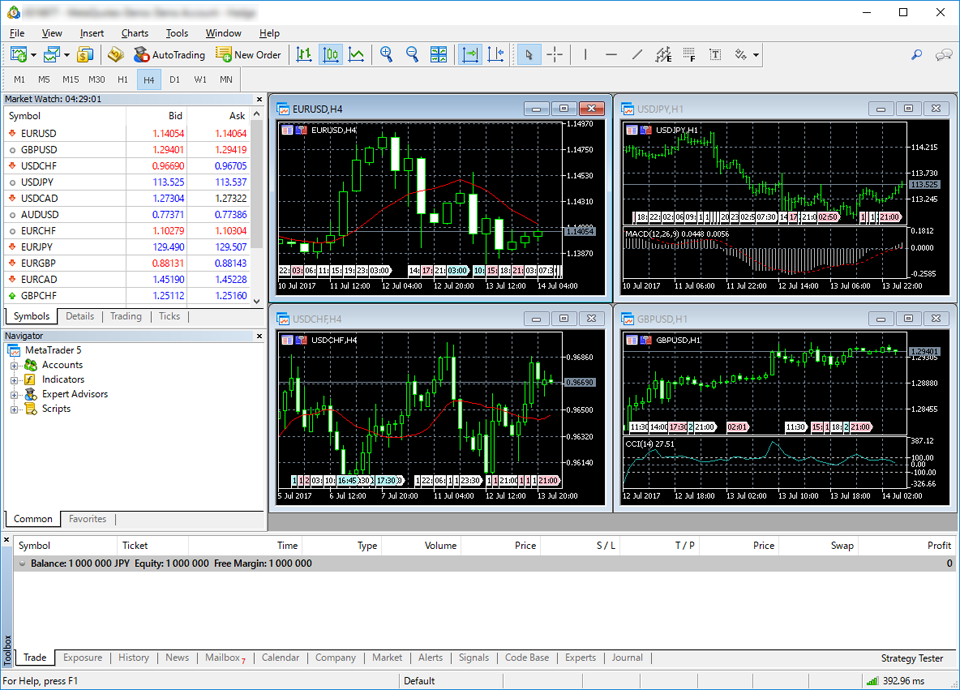Tile the chart windows icon
This screenshot has height=690, width=960.
[x=438, y=54]
